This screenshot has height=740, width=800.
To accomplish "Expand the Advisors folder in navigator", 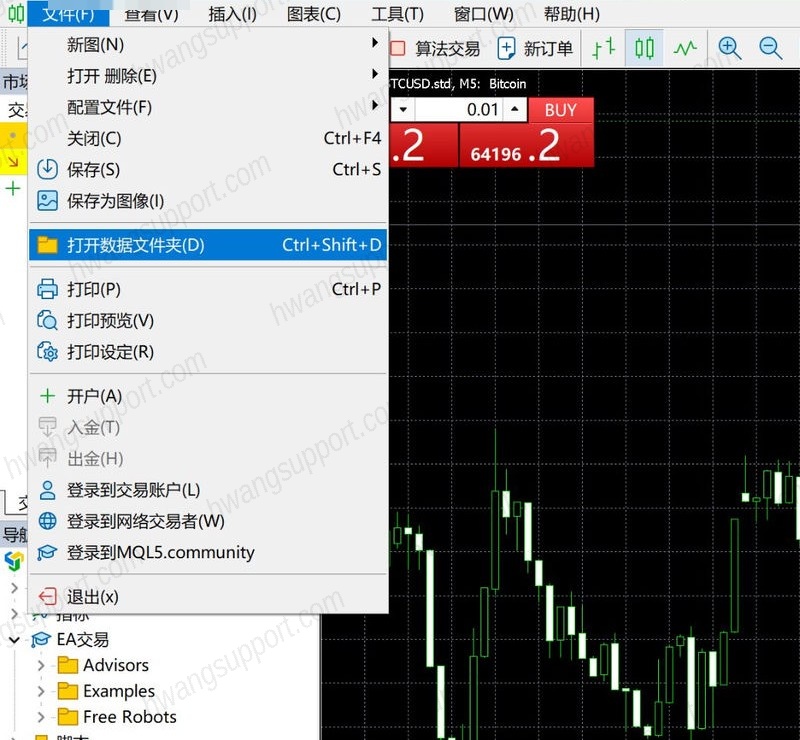I will point(41,665).
